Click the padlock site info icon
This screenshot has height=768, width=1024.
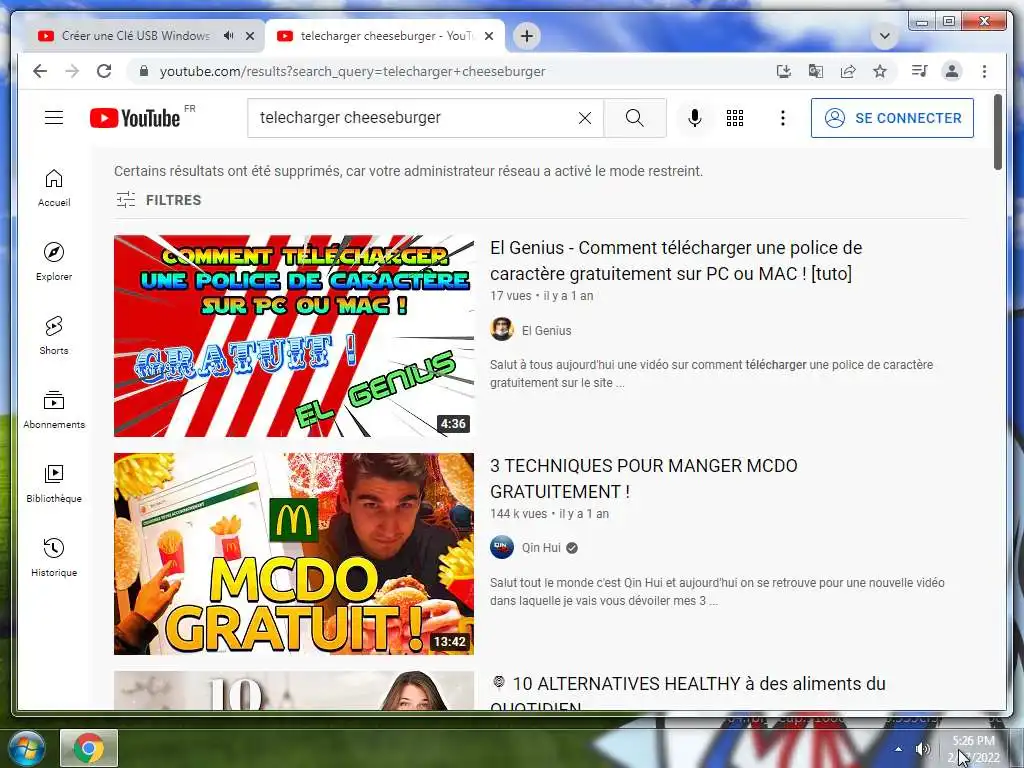(144, 71)
